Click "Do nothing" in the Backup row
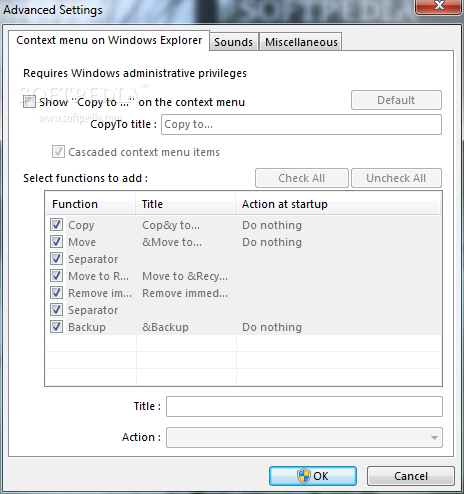 [x=272, y=327]
